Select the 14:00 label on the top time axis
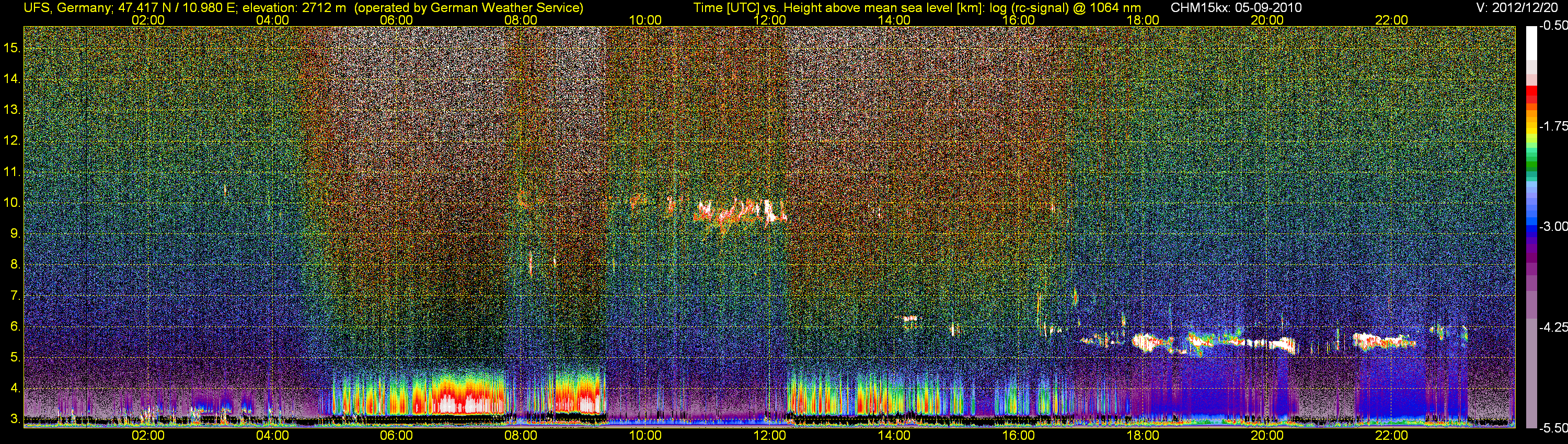Viewport: 1568px width, 444px height. coord(894,20)
